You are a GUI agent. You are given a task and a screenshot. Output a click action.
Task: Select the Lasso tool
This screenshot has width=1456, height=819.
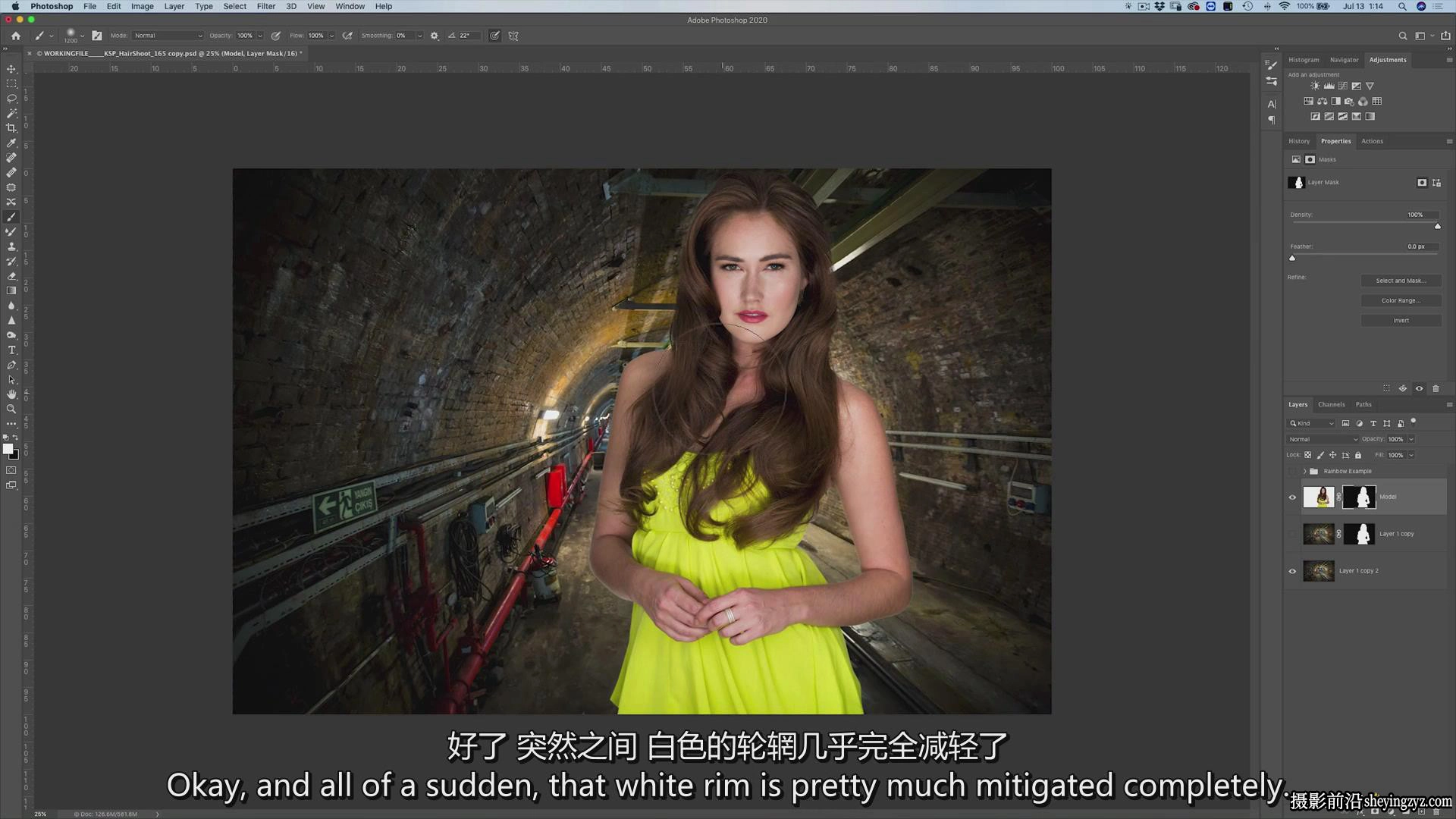tap(11, 99)
